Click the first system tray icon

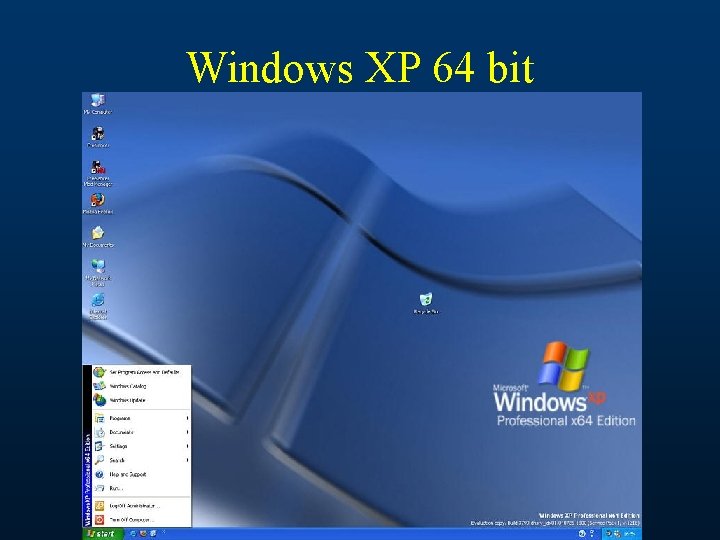coord(609,534)
